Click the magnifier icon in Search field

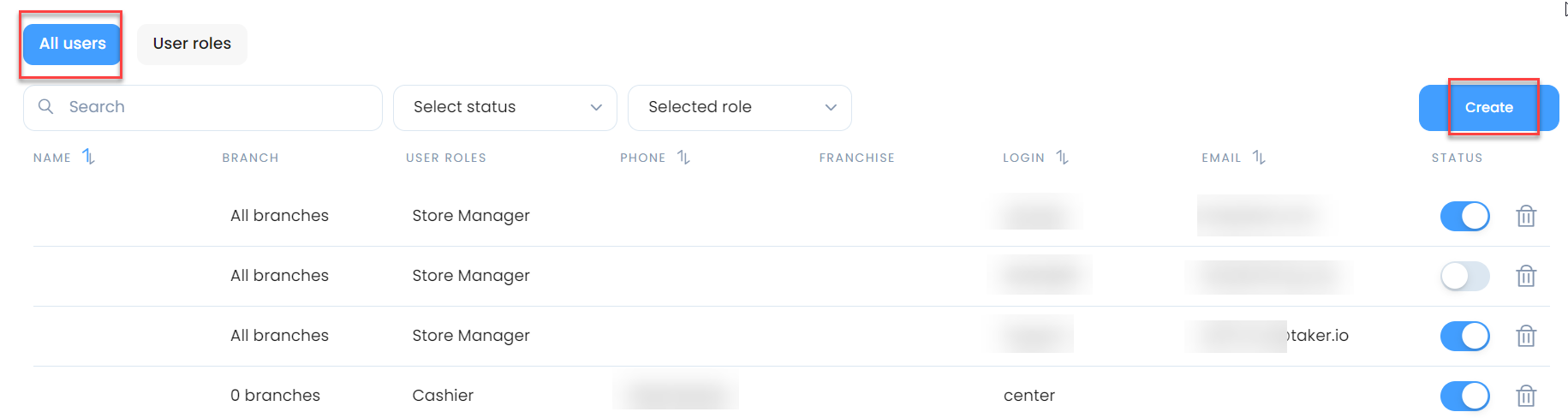click(46, 106)
